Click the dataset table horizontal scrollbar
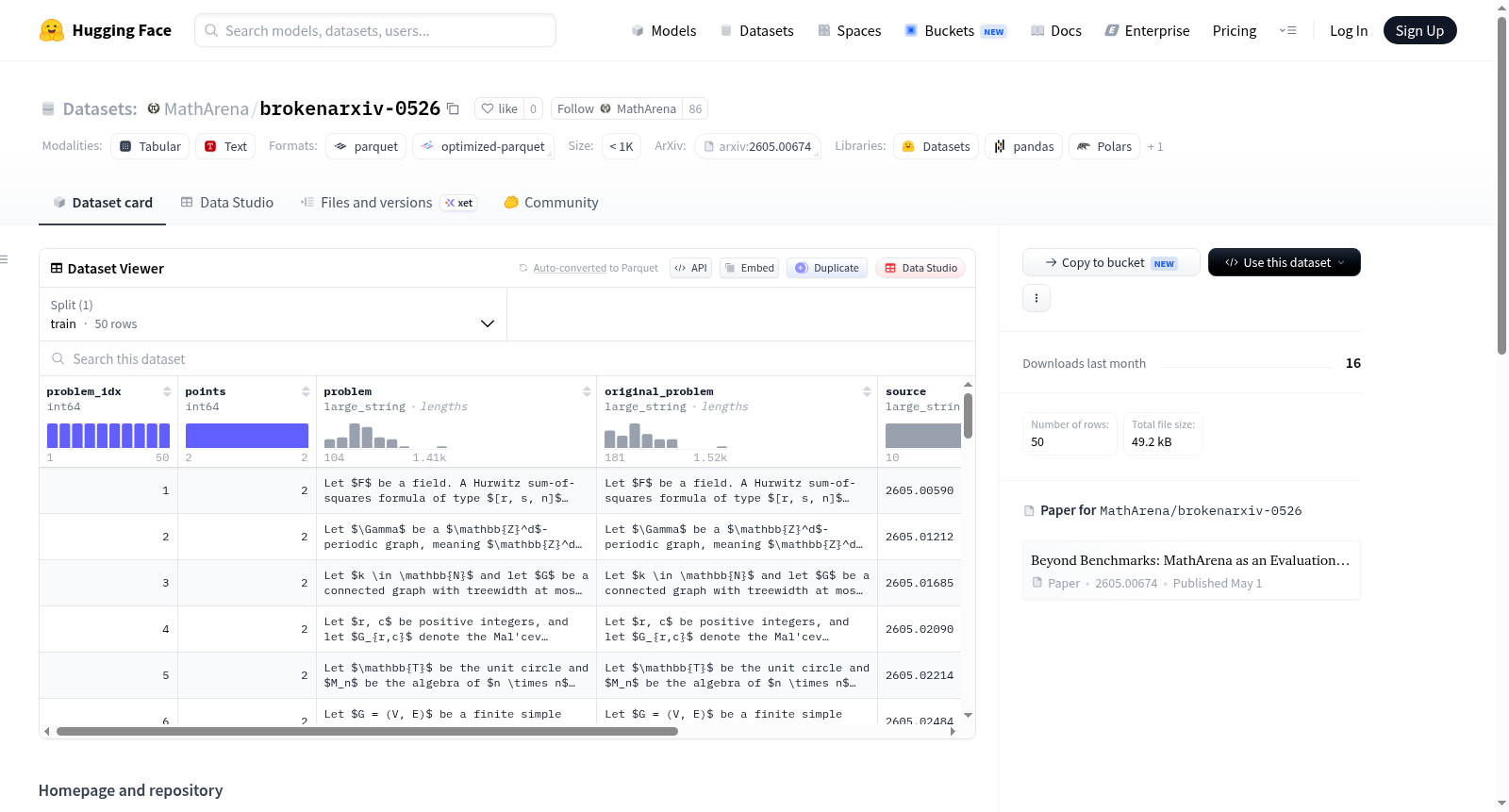This screenshot has height=812, width=1509. tap(367, 731)
